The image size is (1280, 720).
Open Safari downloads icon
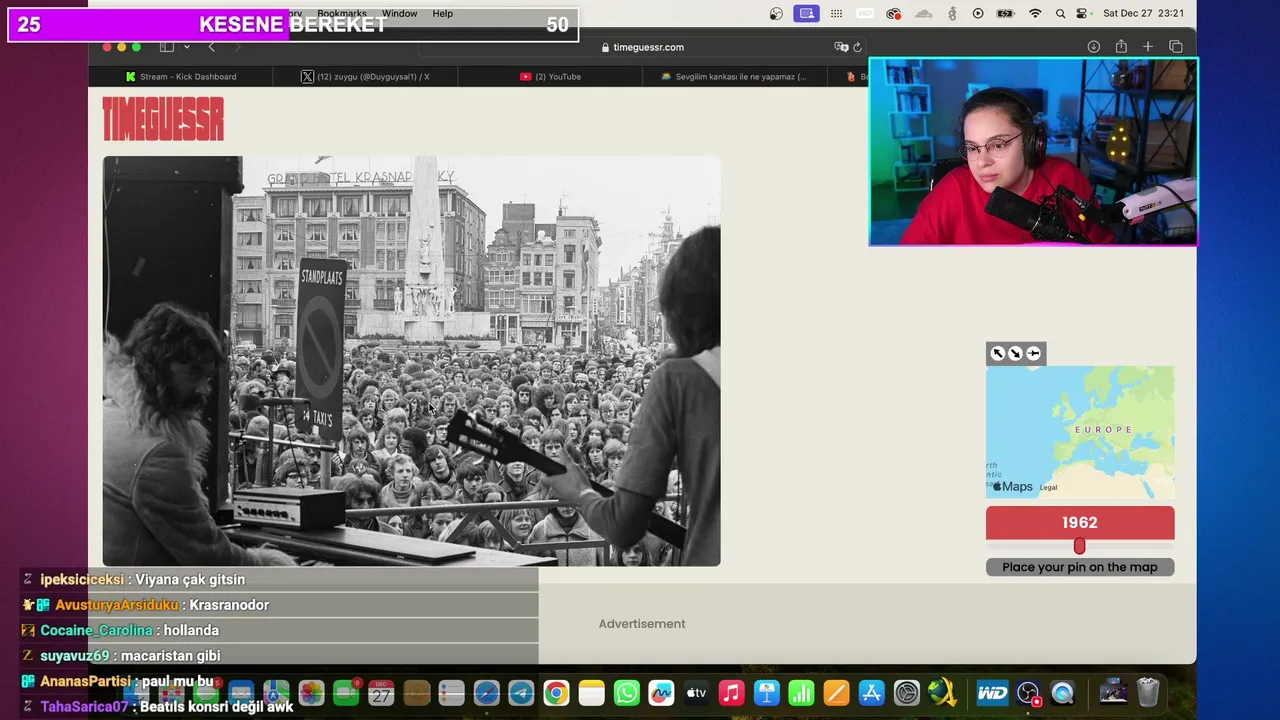coord(1094,47)
